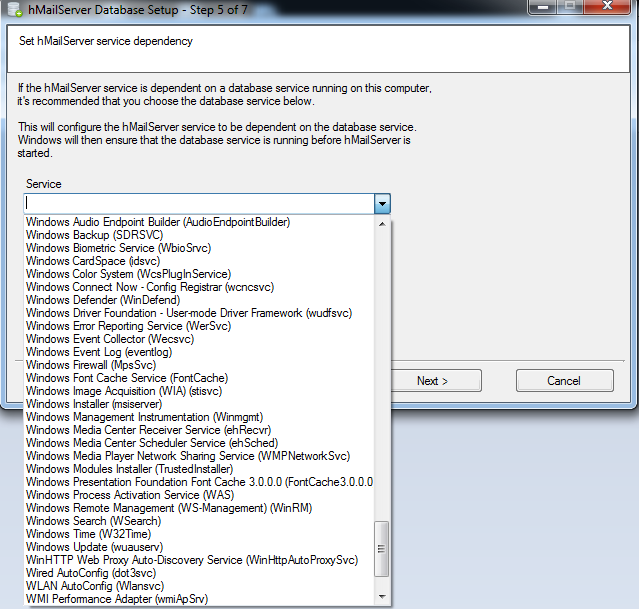This screenshot has height=609, width=639.
Task: Select Windows CardSpace (idsvc)
Action: pyautogui.click(x=199, y=261)
